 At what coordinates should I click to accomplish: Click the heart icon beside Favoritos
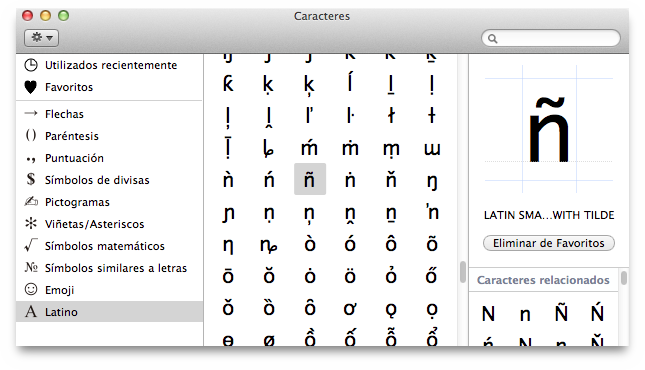coord(31,87)
